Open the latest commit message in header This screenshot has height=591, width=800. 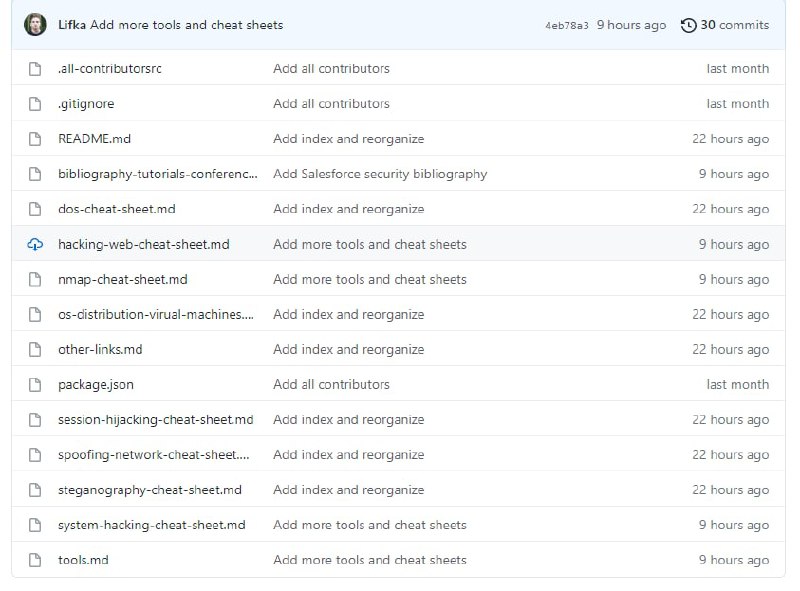tap(186, 25)
